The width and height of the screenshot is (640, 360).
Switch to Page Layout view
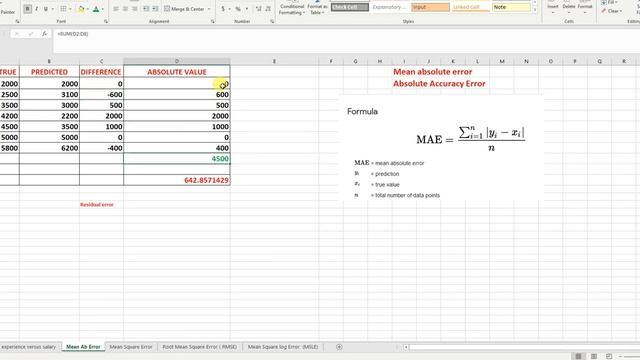point(594,356)
